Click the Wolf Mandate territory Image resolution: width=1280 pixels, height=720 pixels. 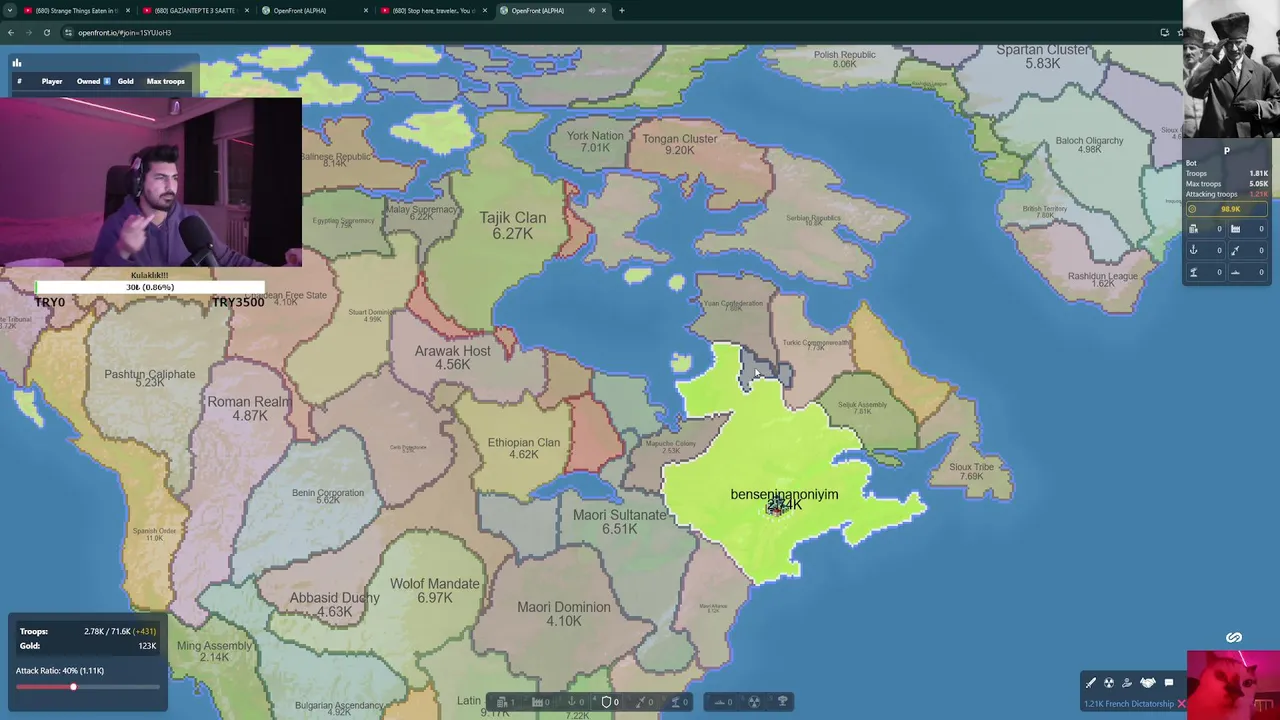pos(434,590)
